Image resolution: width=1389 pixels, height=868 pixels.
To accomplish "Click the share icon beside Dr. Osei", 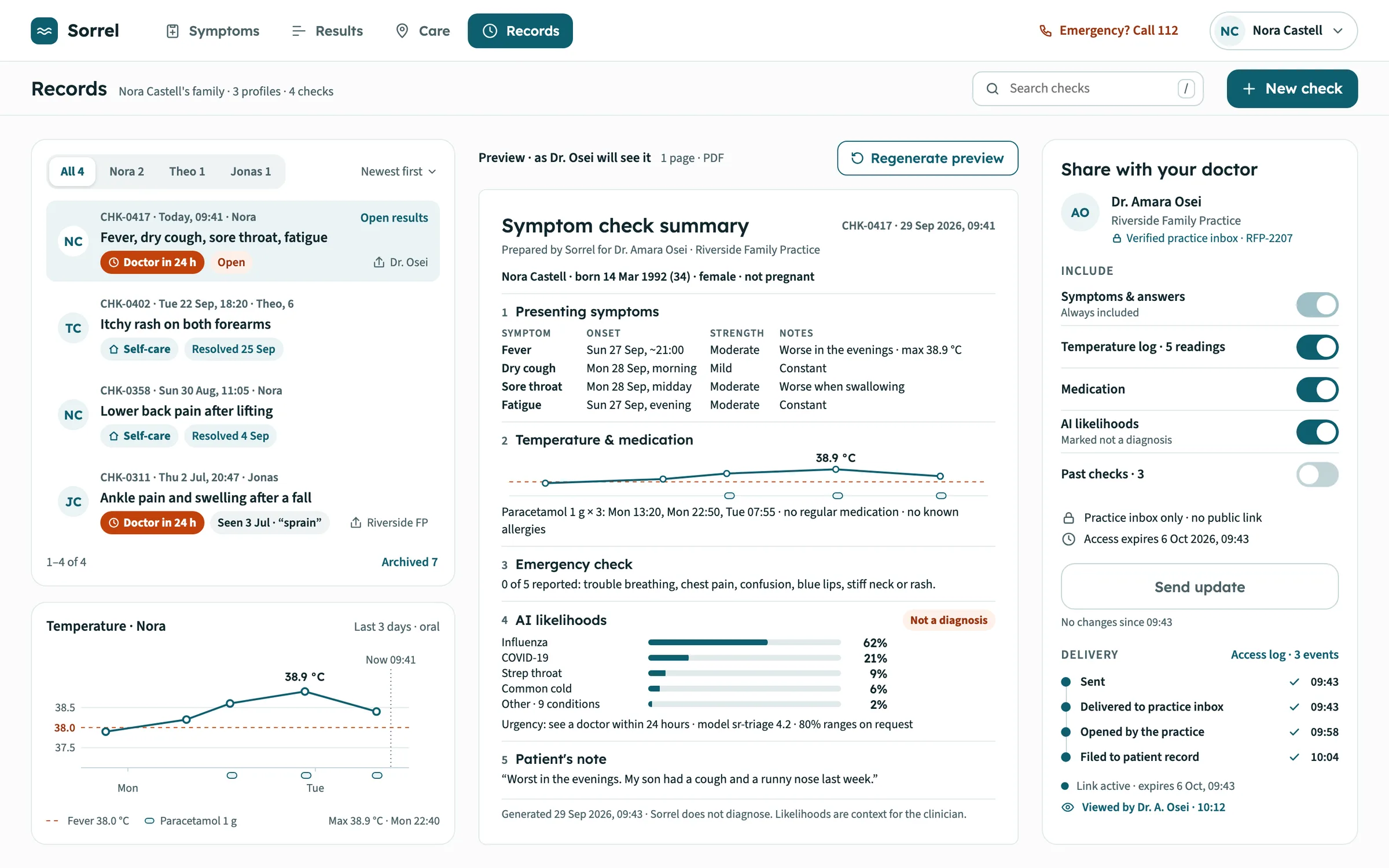I will [379, 262].
